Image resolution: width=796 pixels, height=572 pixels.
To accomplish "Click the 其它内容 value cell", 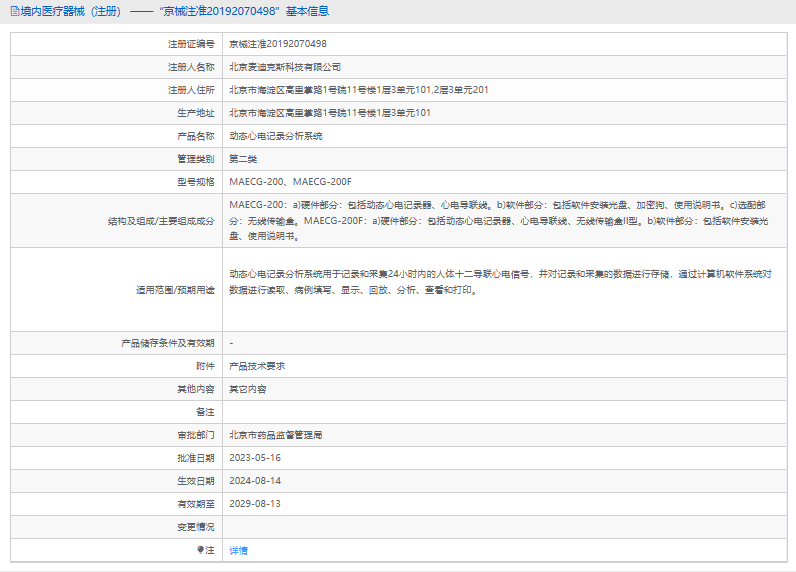I will pos(248,389).
